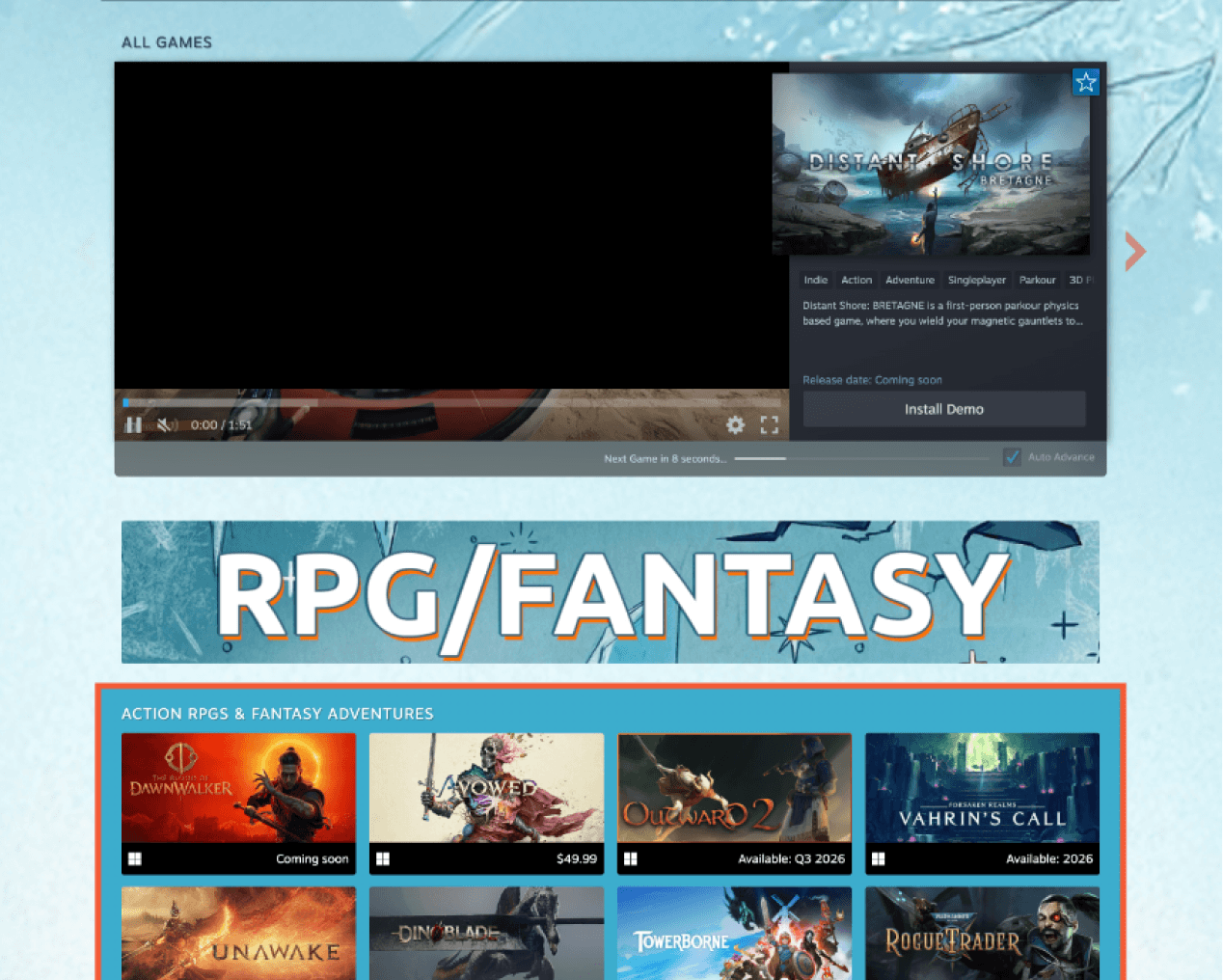Select the Singleplayer tag
Viewport: 1223px width, 980px height.
pyautogui.click(x=977, y=280)
